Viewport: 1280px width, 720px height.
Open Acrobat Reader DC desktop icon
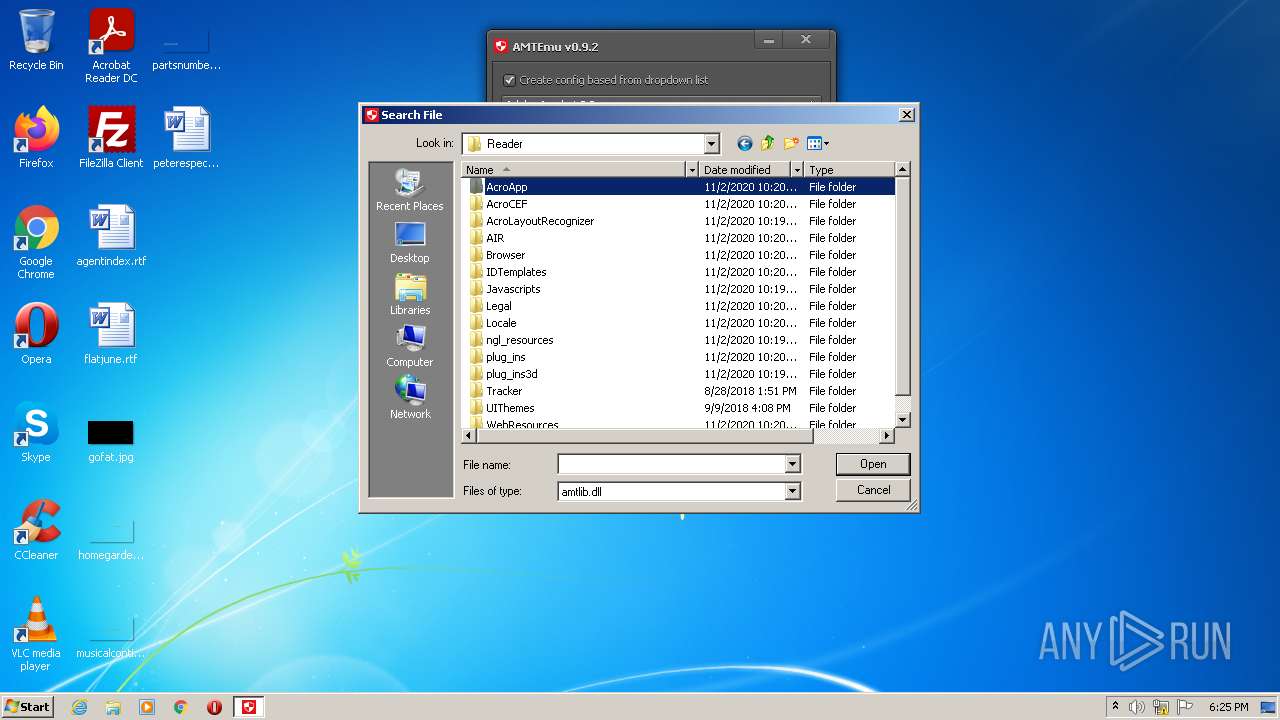111,46
